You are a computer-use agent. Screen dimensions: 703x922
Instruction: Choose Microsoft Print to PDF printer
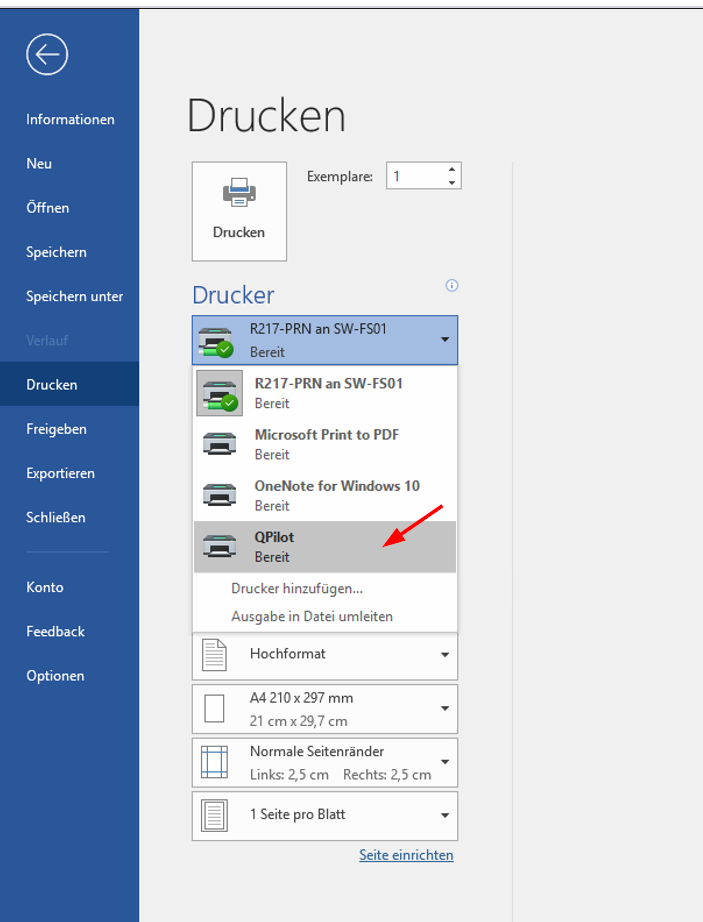tap(324, 444)
